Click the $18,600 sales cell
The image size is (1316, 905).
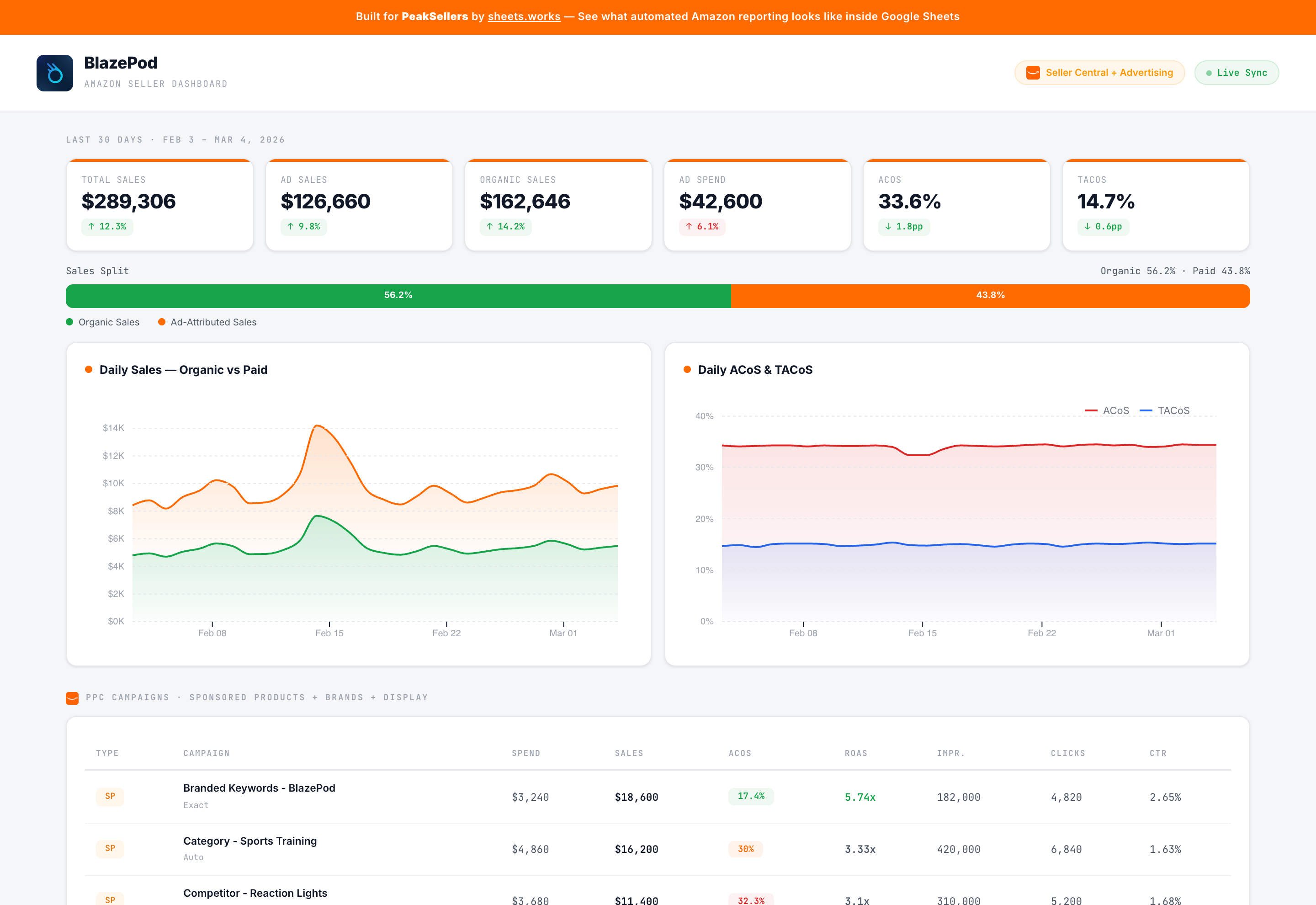[637, 797]
